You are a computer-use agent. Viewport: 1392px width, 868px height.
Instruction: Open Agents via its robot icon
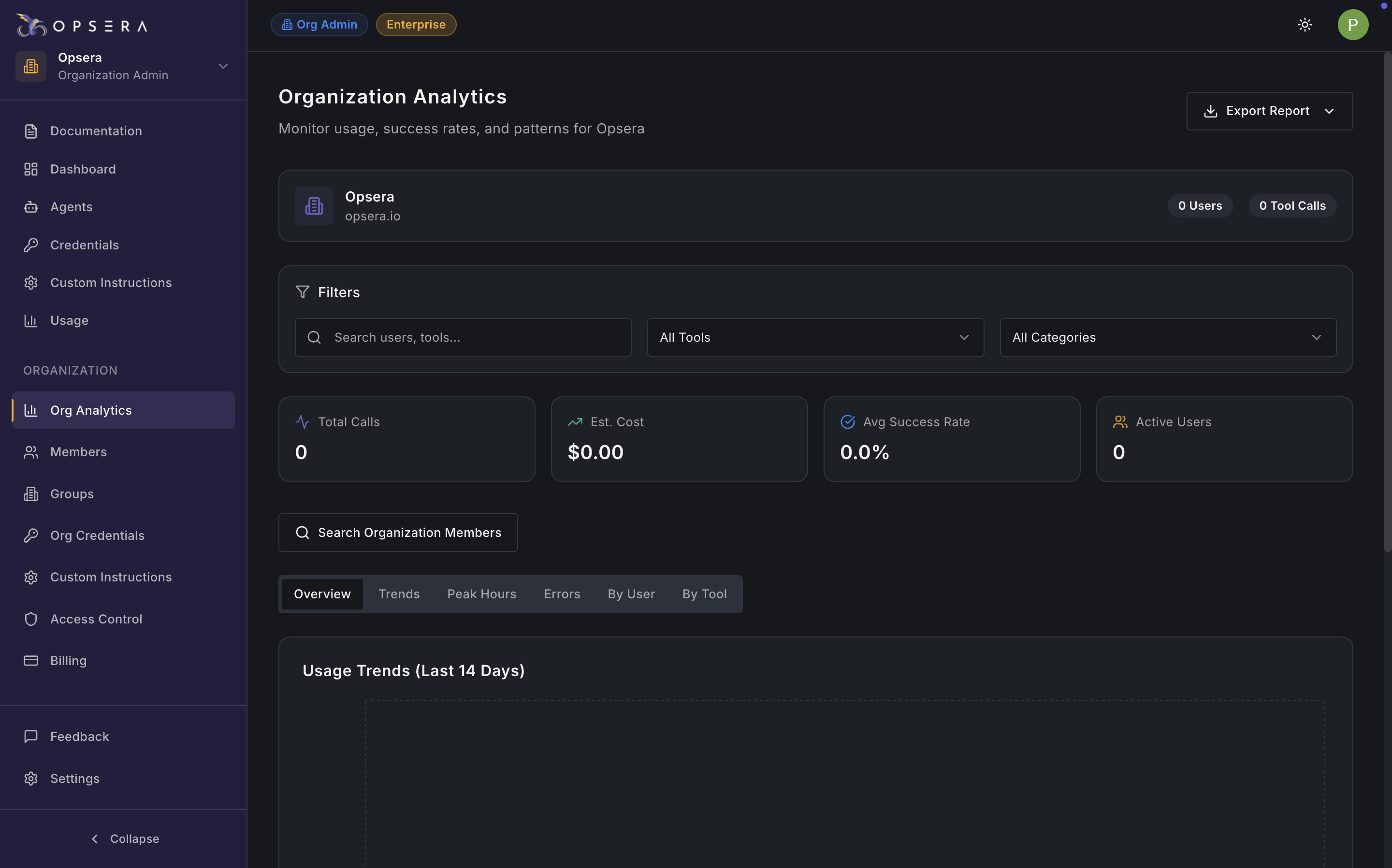[x=31, y=207]
